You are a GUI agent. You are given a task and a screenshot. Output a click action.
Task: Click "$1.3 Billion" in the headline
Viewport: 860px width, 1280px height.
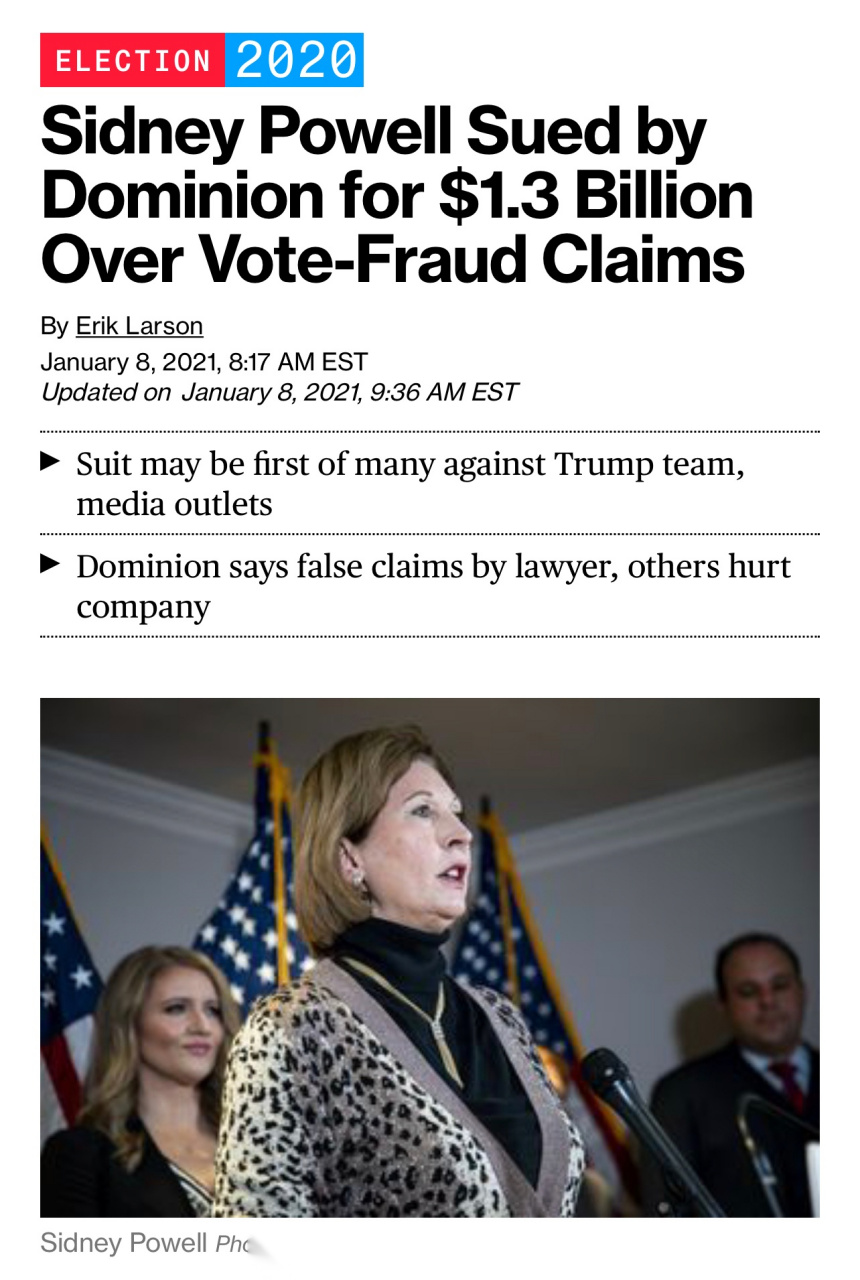pos(596,194)
